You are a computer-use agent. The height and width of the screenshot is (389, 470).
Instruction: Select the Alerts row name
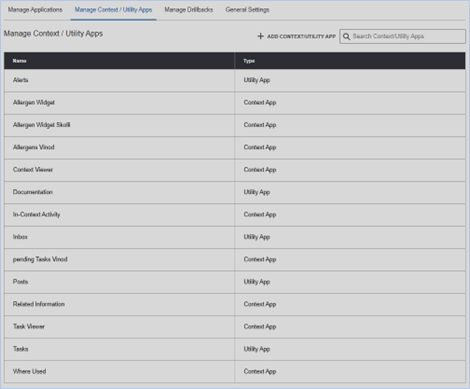pos(21,80)
